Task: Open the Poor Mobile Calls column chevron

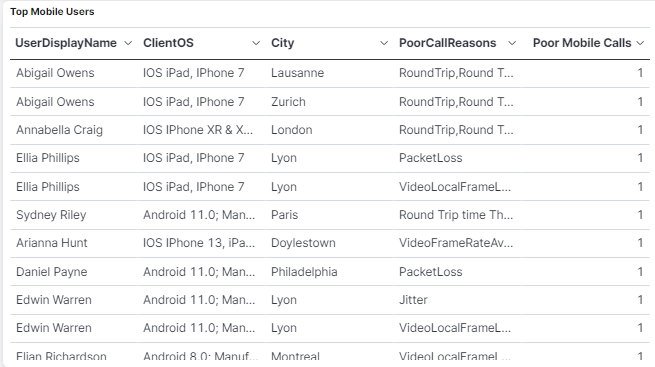Action: pos(640,43)
